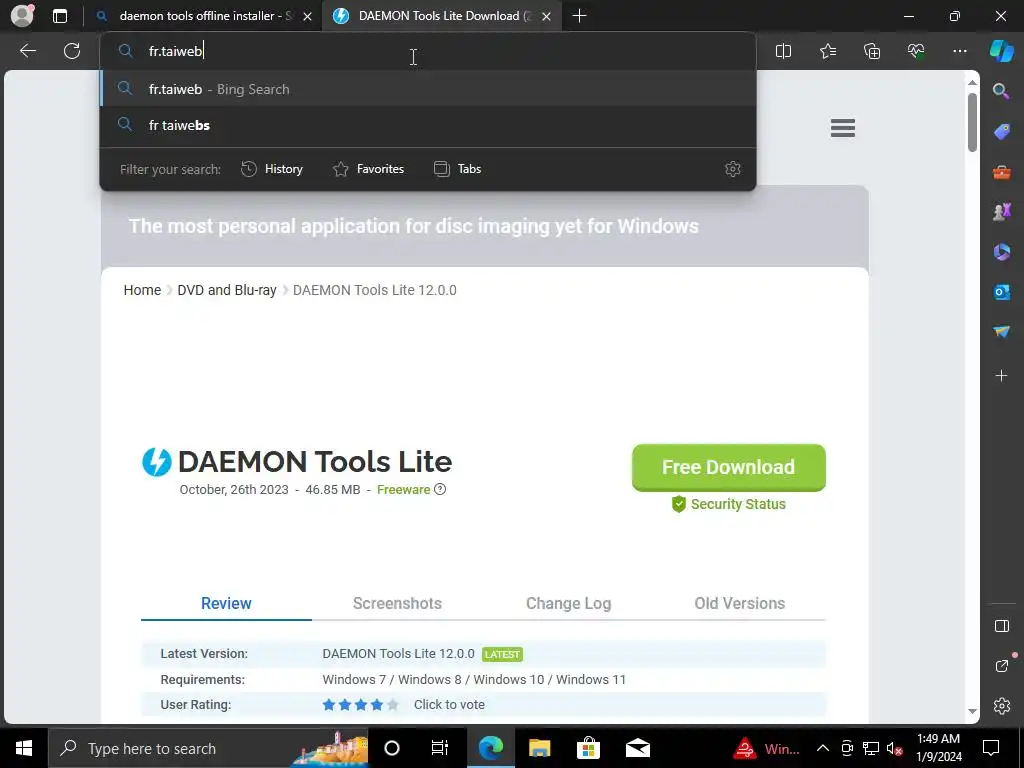
Task: Click the sidebar open external link icon
Action: point(1001,666)
